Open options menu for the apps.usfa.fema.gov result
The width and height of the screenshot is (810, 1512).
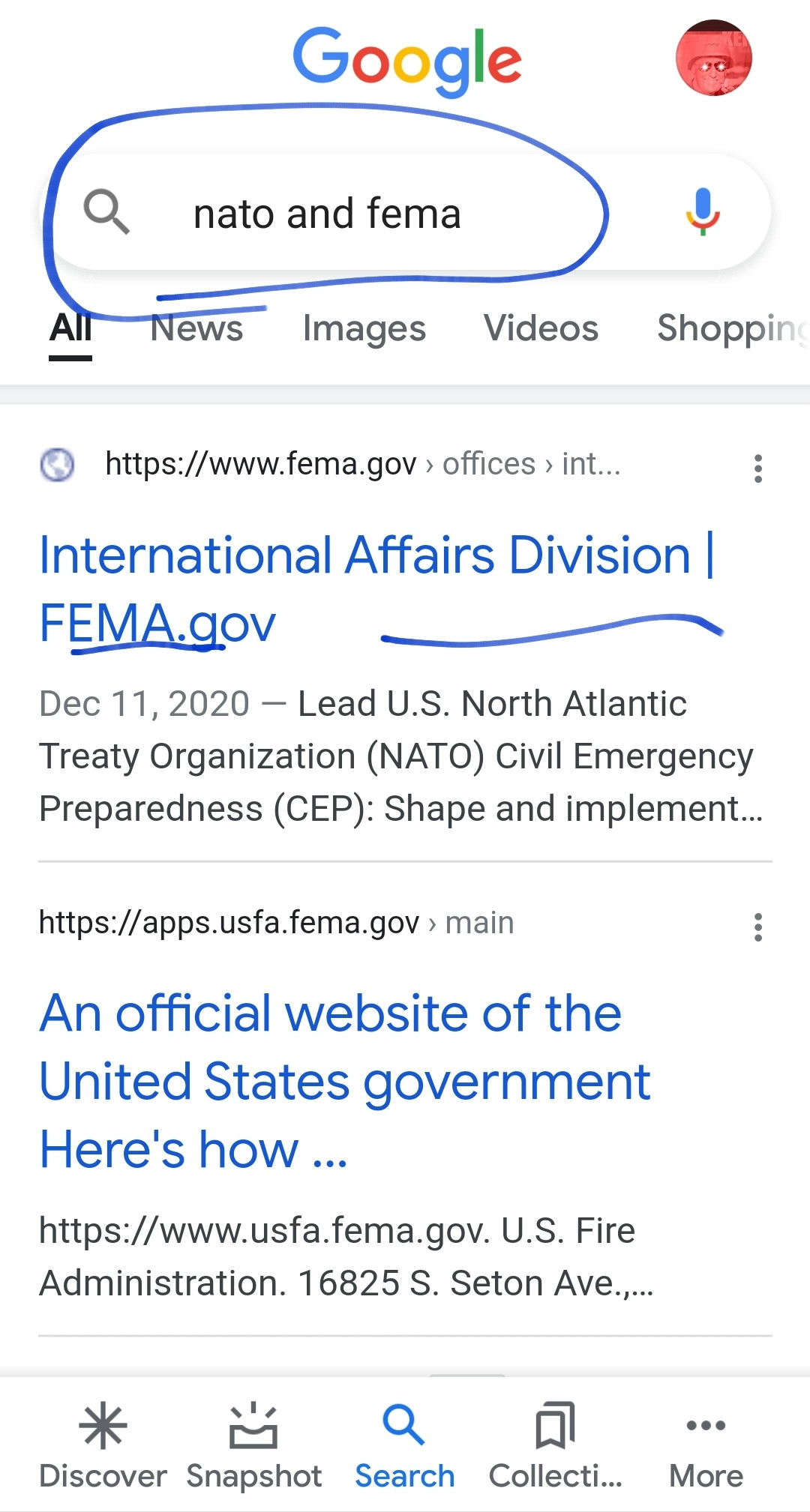pos(758,927)
